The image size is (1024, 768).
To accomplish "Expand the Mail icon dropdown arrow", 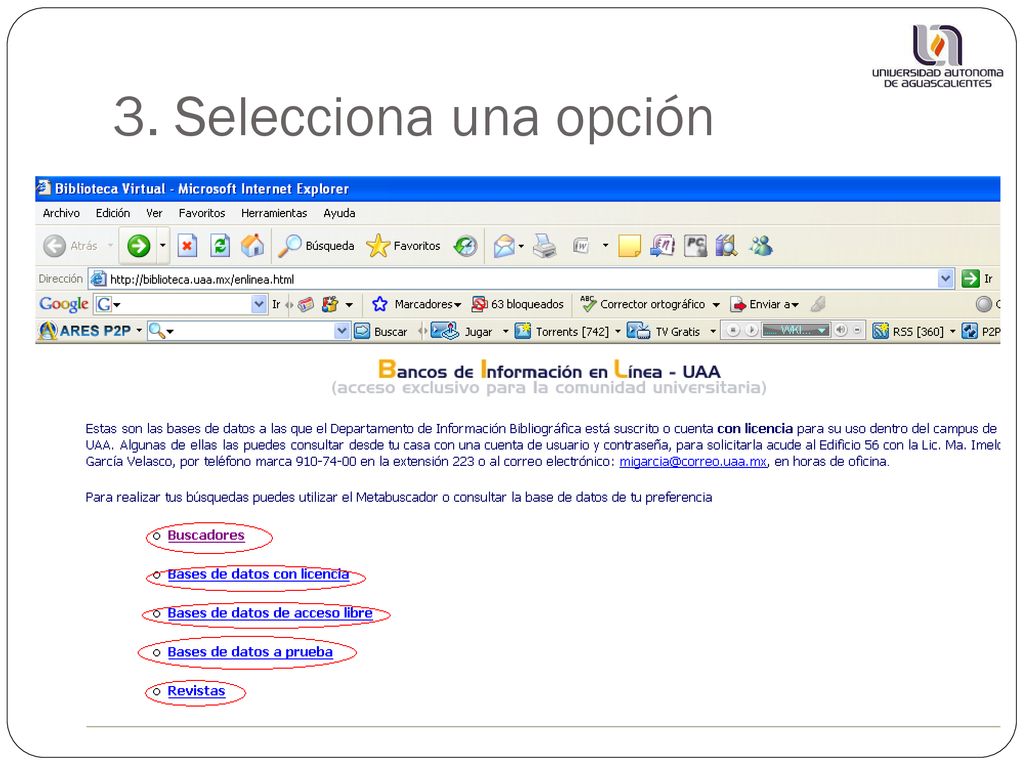I will [x=521, y=247].
